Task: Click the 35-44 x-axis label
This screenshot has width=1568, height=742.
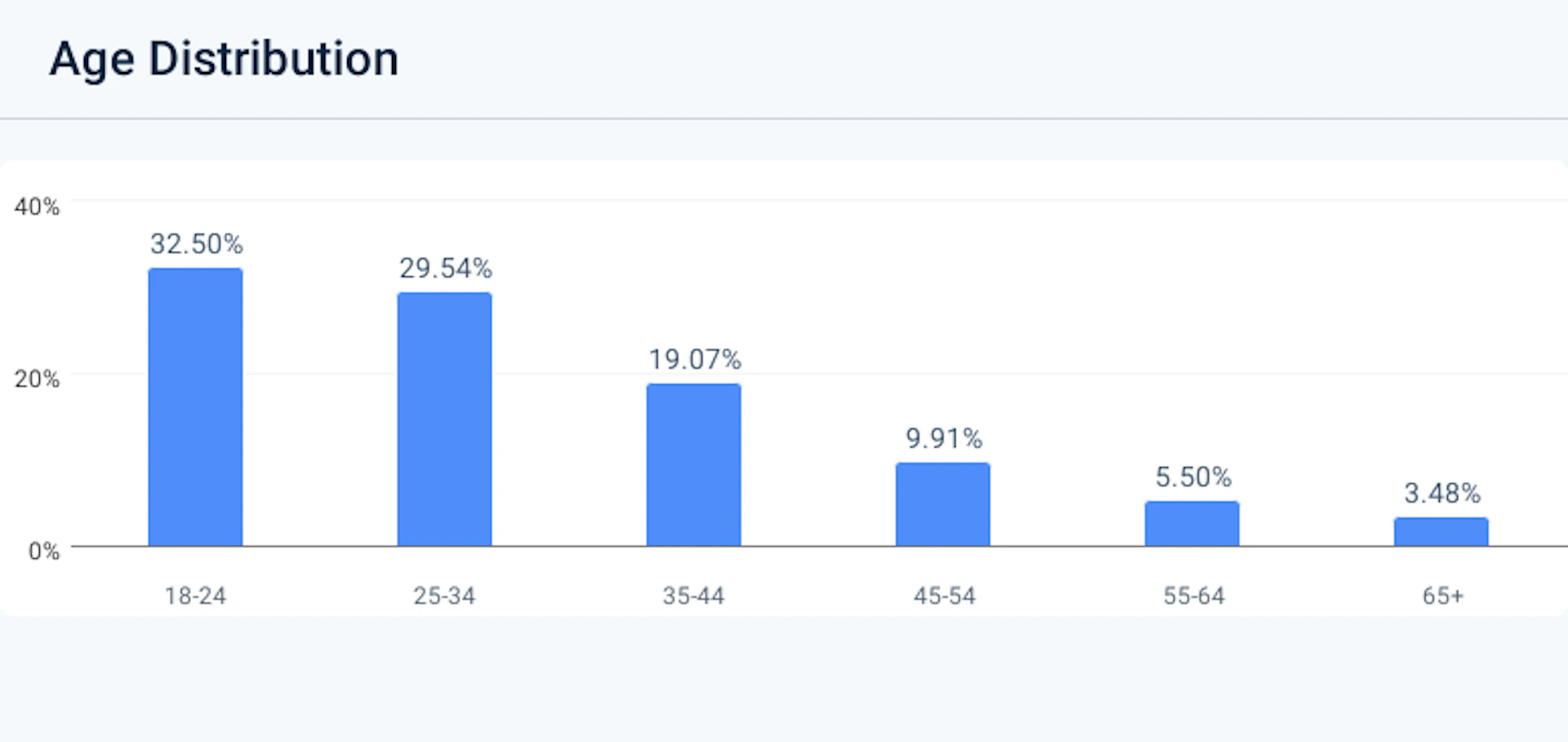Action: (x=693, y=596)
